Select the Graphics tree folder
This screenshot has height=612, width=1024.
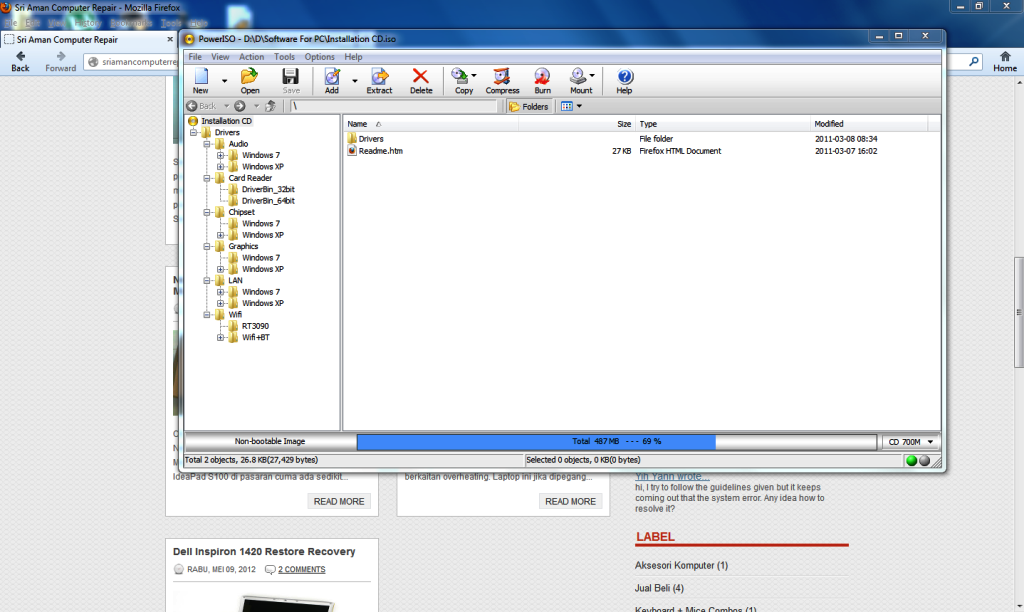[x=243, y=246]
